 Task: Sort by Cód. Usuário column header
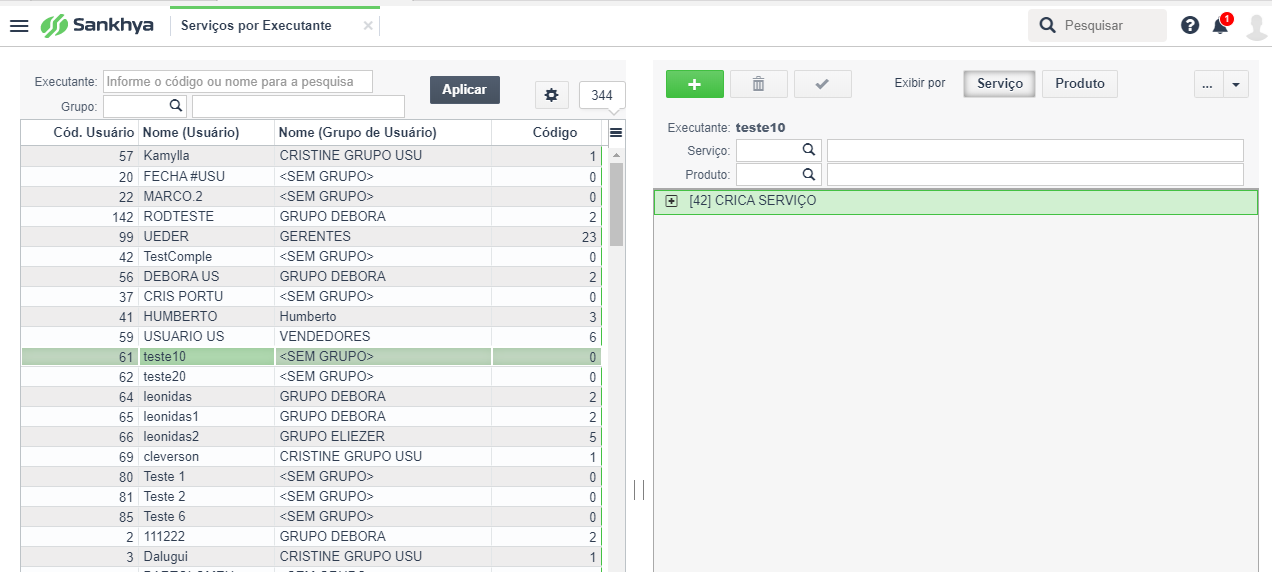[79, 132]
